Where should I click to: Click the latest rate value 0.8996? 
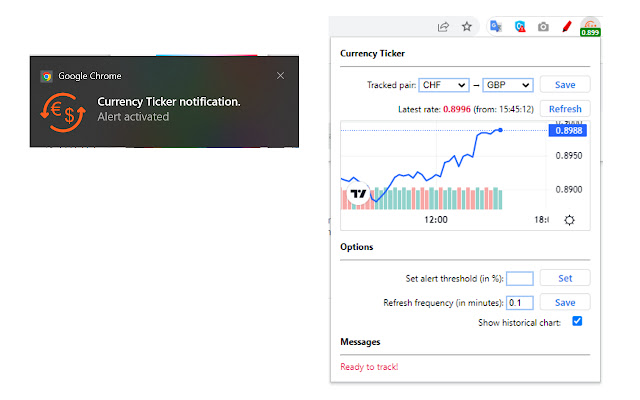pyautogui.click(x=457, y=109)
